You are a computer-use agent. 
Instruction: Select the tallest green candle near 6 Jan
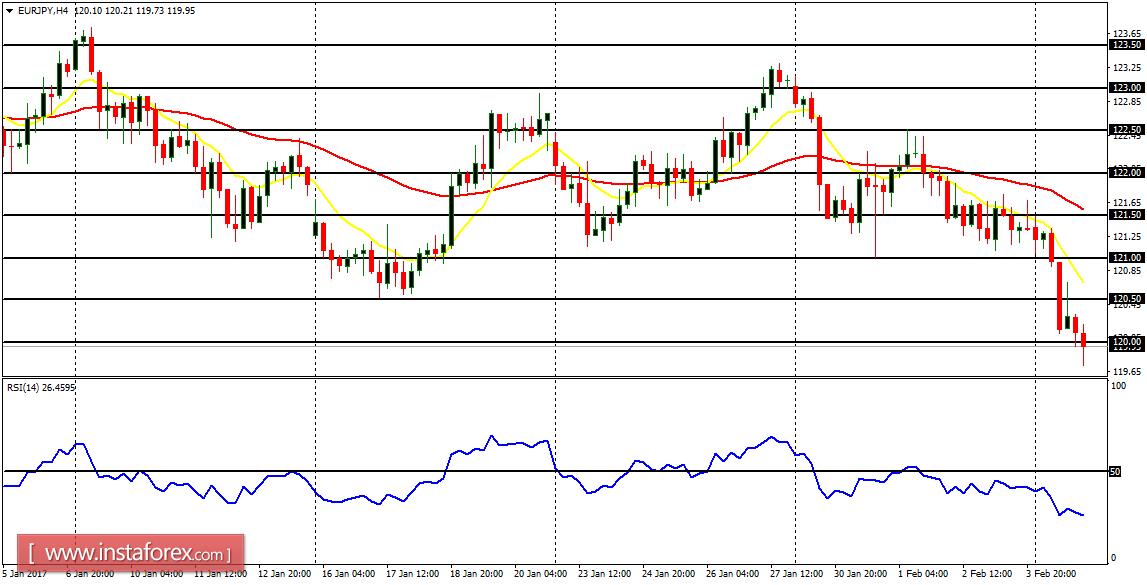tap(78, 55)
